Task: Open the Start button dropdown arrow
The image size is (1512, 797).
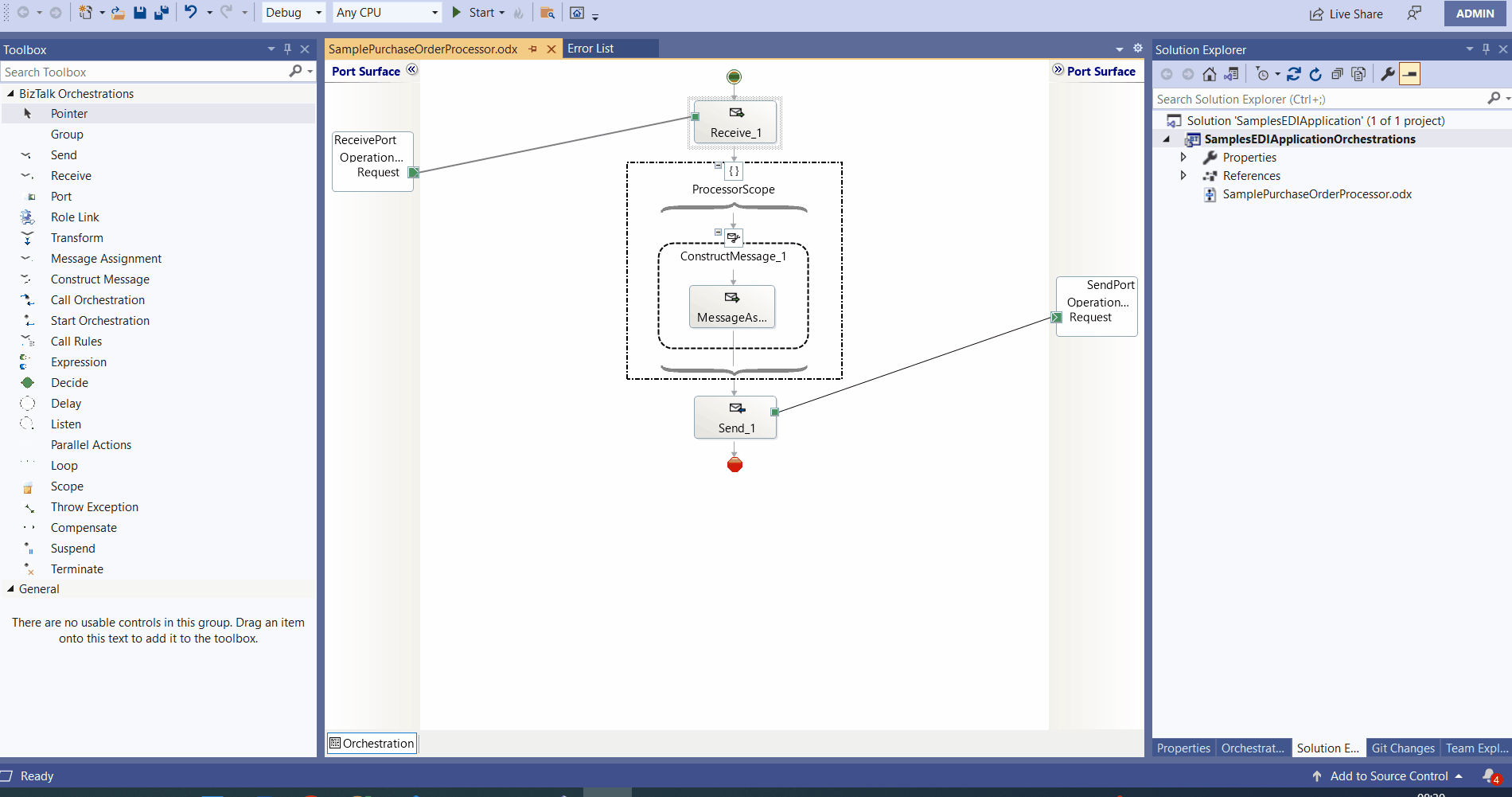Action: 502,13
